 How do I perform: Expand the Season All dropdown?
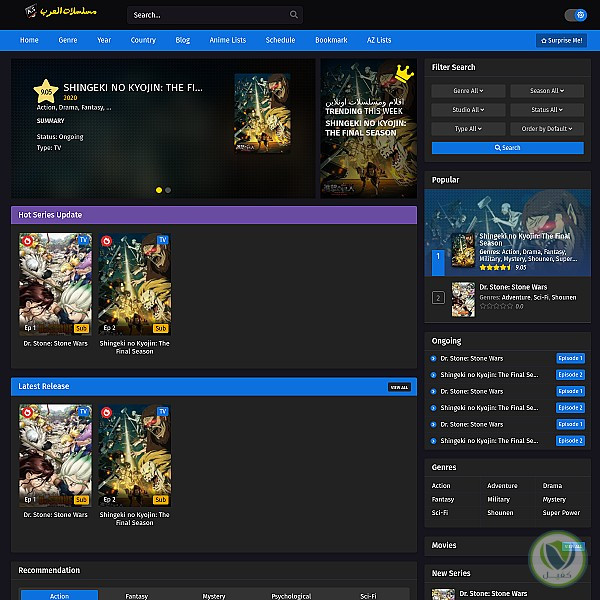click(547, 91)
